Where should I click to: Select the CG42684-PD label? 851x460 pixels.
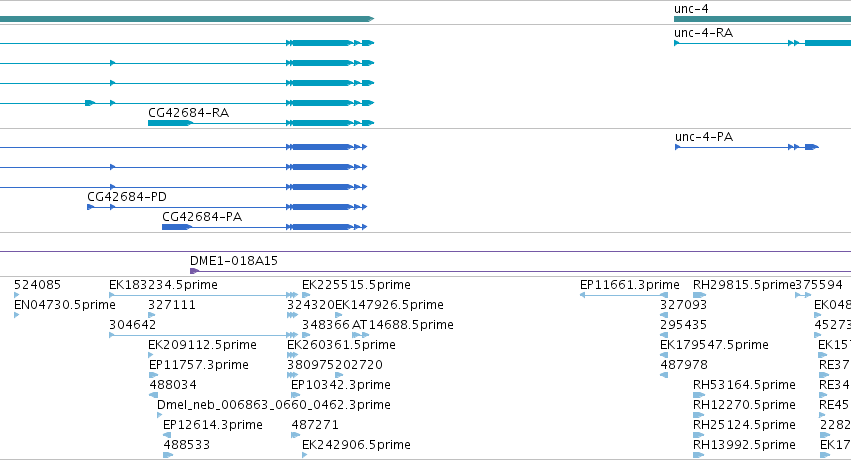click(127, 197)
